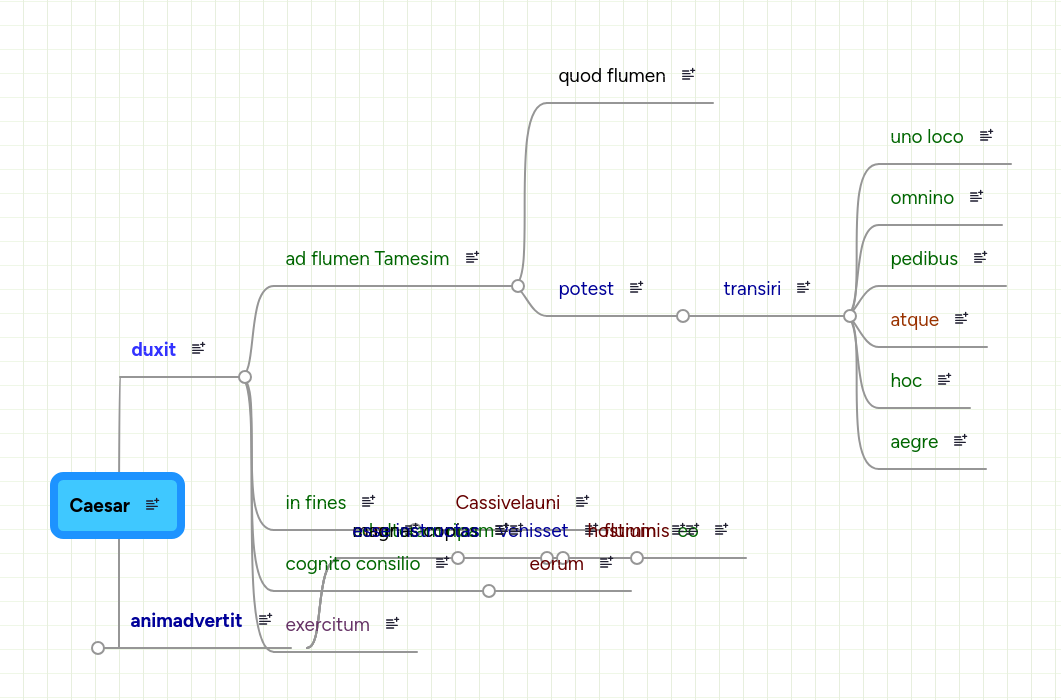Image resolution: width=1061 pixels, height=700 pixels.
Task: Open the note icon on the Caesar node
Action: pyautogui.click(x=152, y=505)
